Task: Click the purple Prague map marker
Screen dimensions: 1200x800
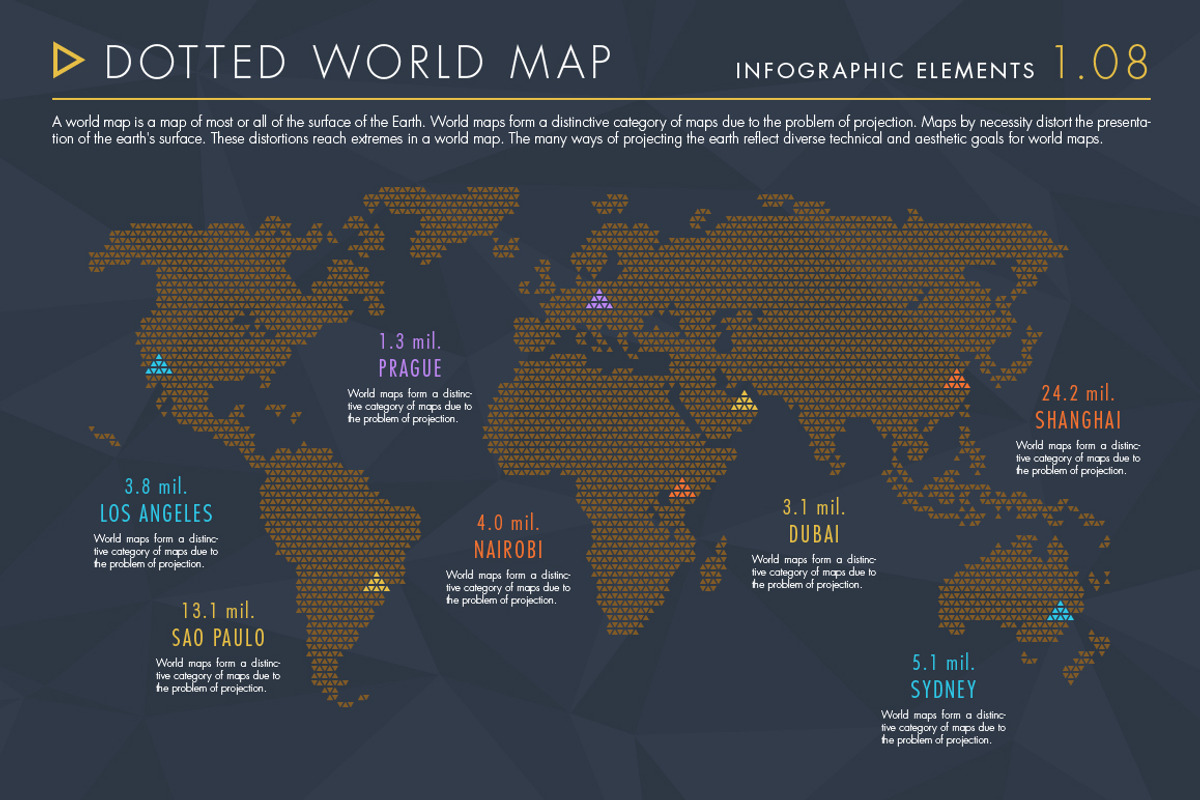Action: 599,299
